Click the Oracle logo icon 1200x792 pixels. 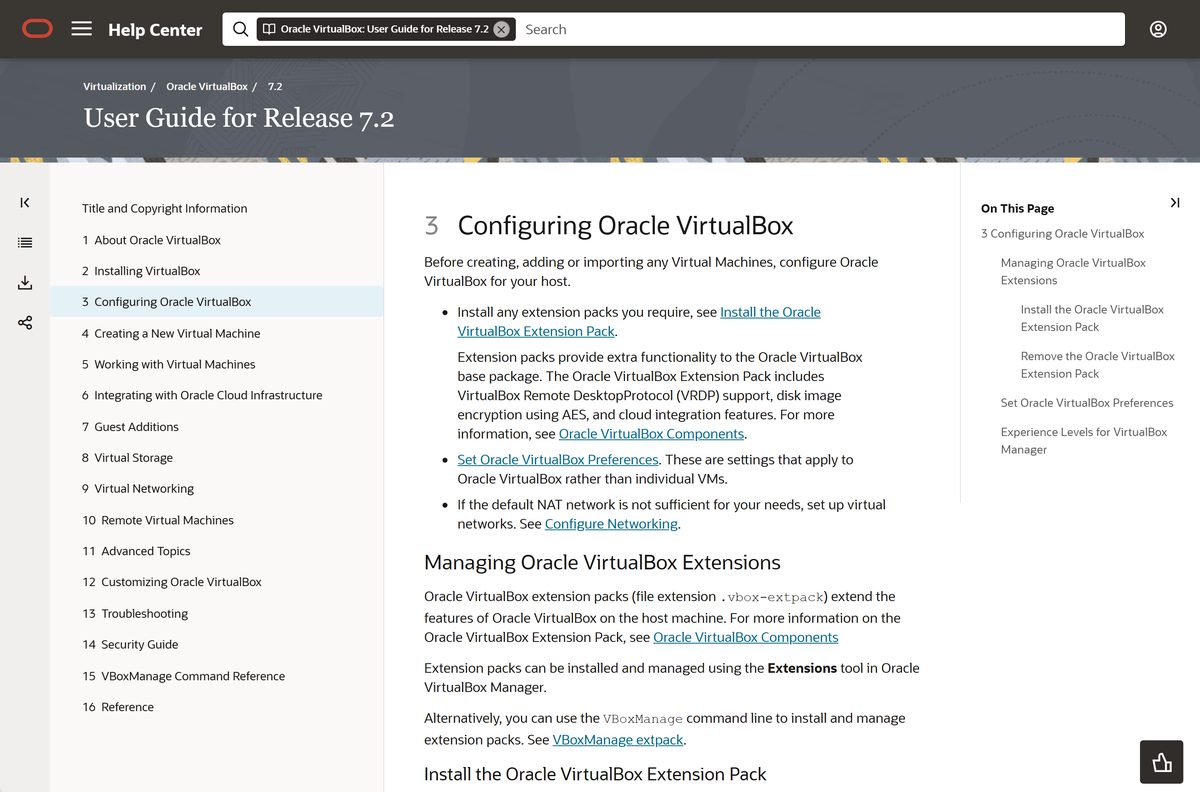(37, 29)
